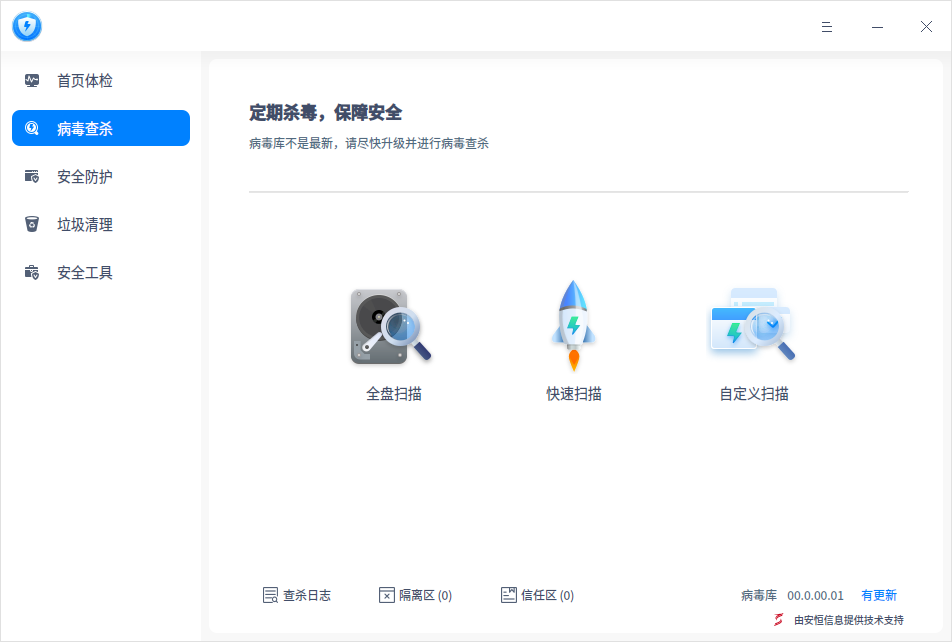Start full disk scan via hard drive icon
Viewport: 952px width, 642px height.
tap(390, 326)
